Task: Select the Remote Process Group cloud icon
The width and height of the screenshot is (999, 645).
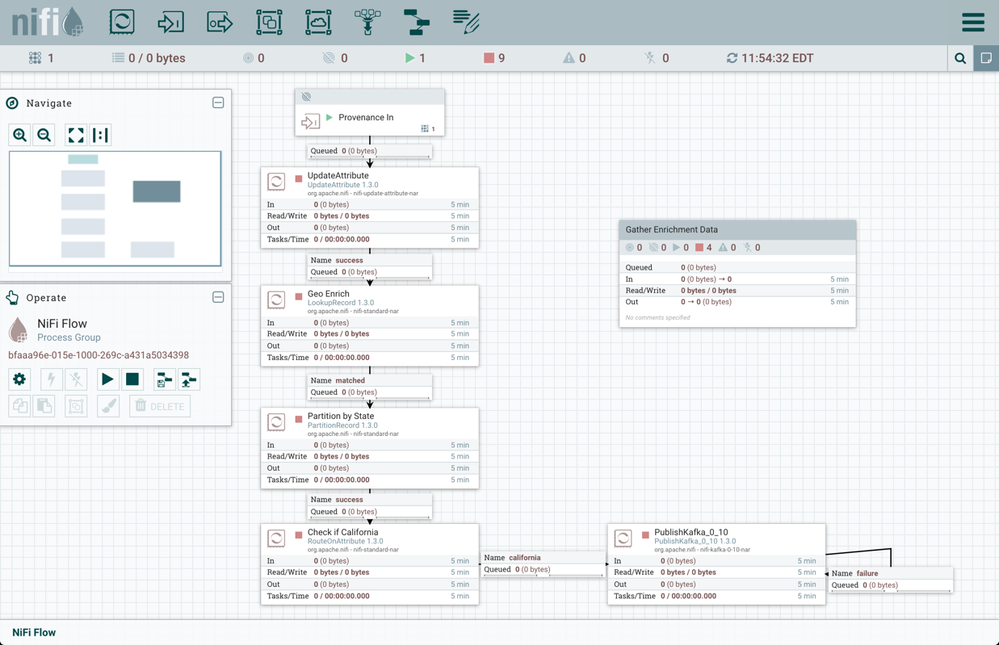Action: coord(318,22)
